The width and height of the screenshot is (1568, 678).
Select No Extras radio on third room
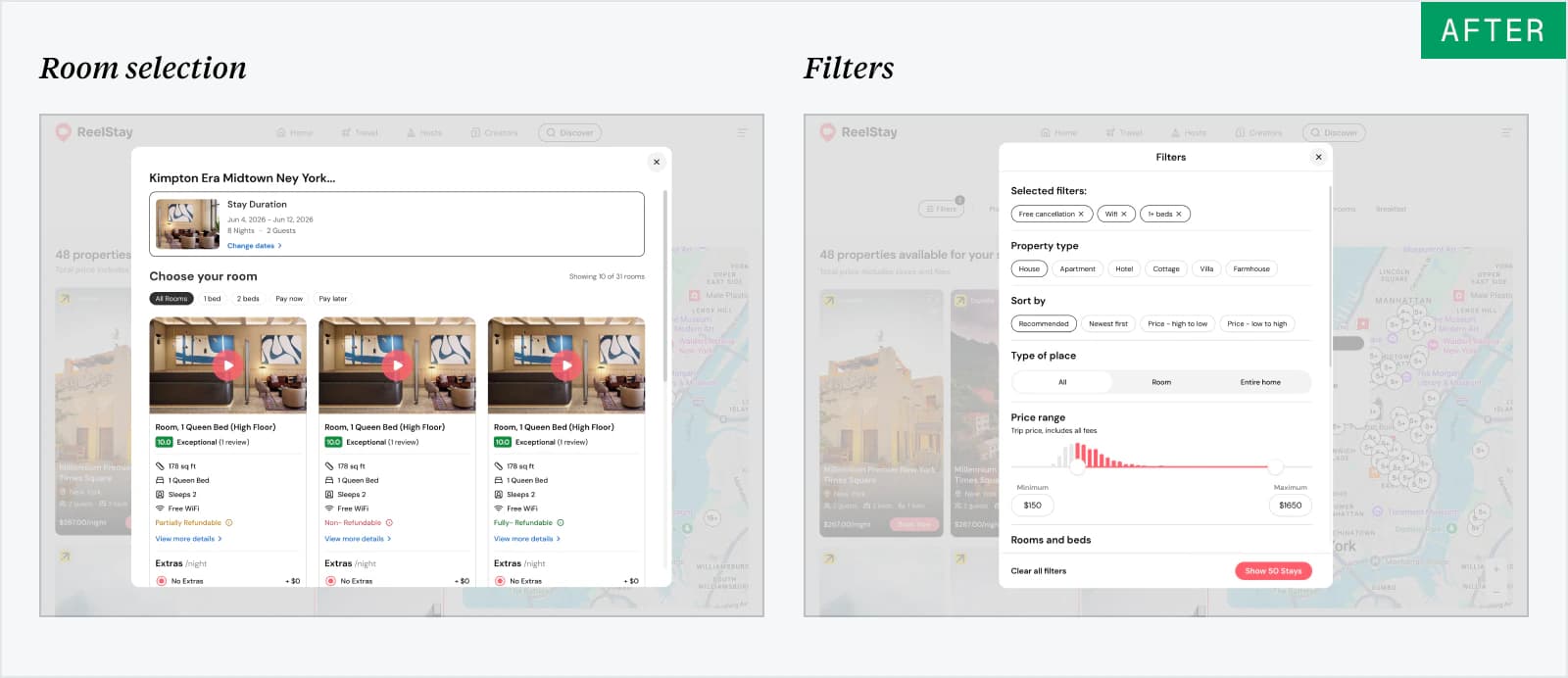(500, 581)
